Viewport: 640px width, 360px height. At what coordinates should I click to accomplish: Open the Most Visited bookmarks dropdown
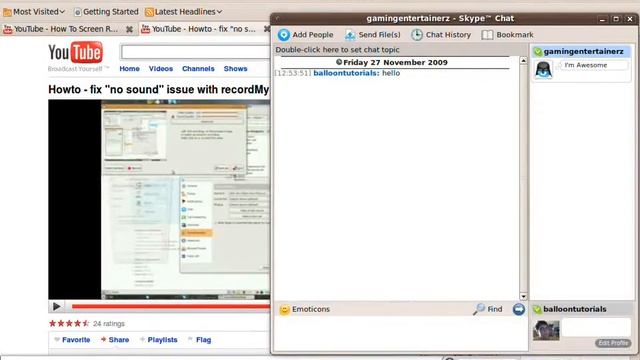pos(34,12)
